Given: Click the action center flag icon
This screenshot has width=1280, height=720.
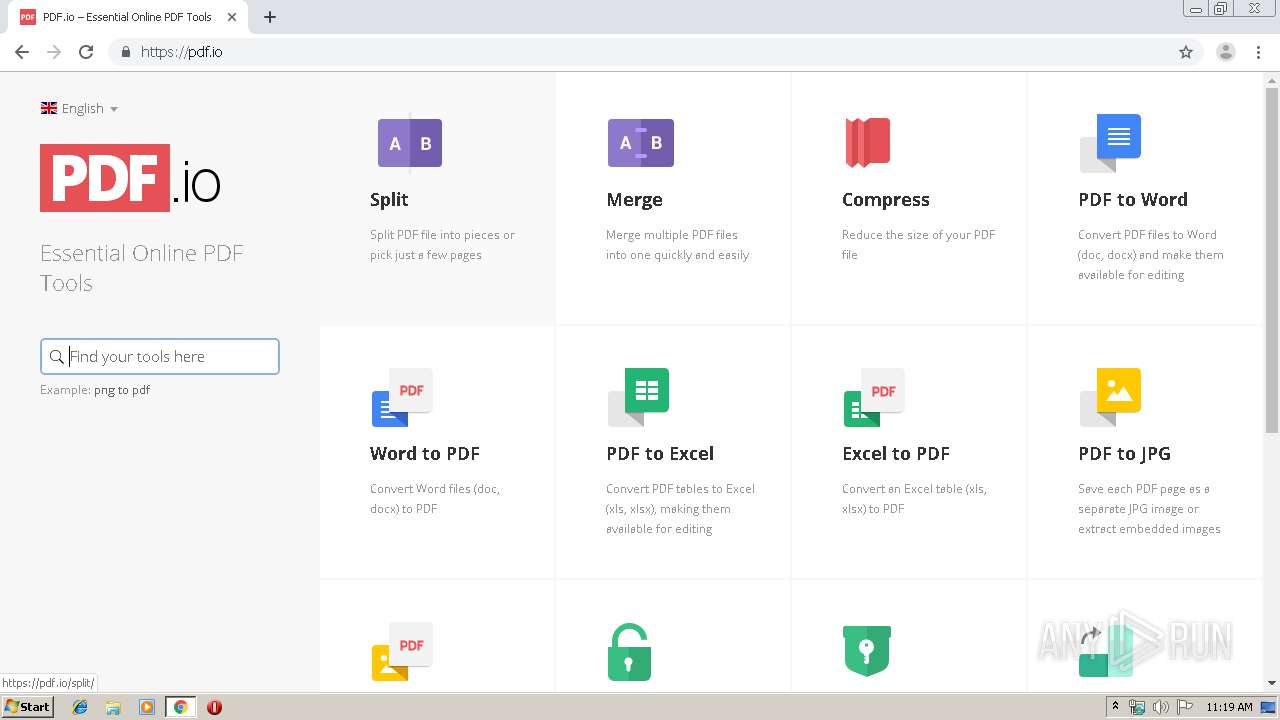Looking at the screenshot, I should [x=1185, y=707].
